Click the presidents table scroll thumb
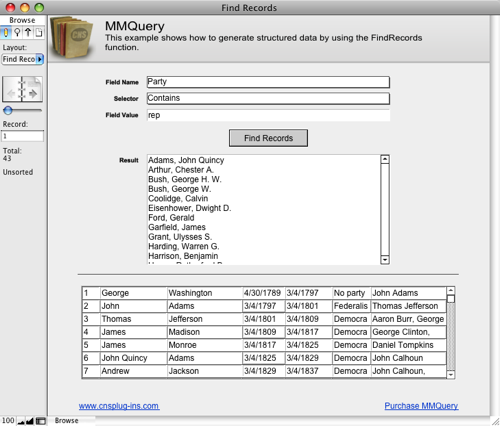Screen dimensions: 500x426 click(451, 299)
